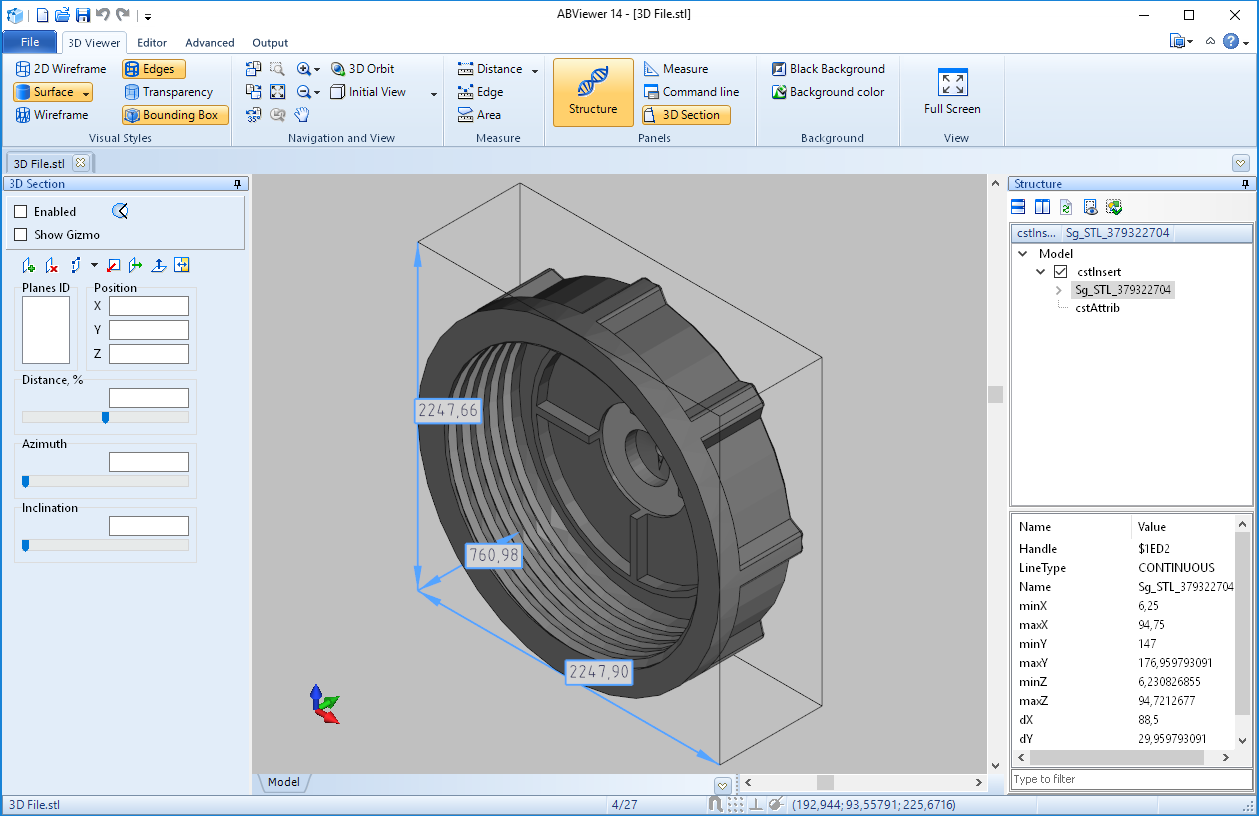Viewport: 1259px width, 816px height.
Task: Open the File menu
Action: (30, 42)
